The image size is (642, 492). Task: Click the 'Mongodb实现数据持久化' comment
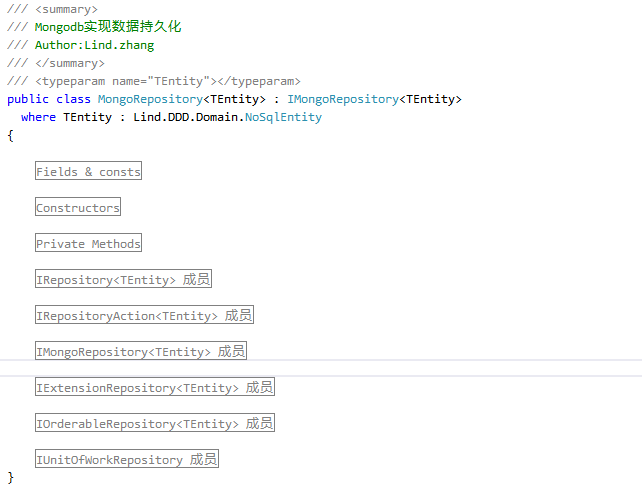[x=108, y=27]
